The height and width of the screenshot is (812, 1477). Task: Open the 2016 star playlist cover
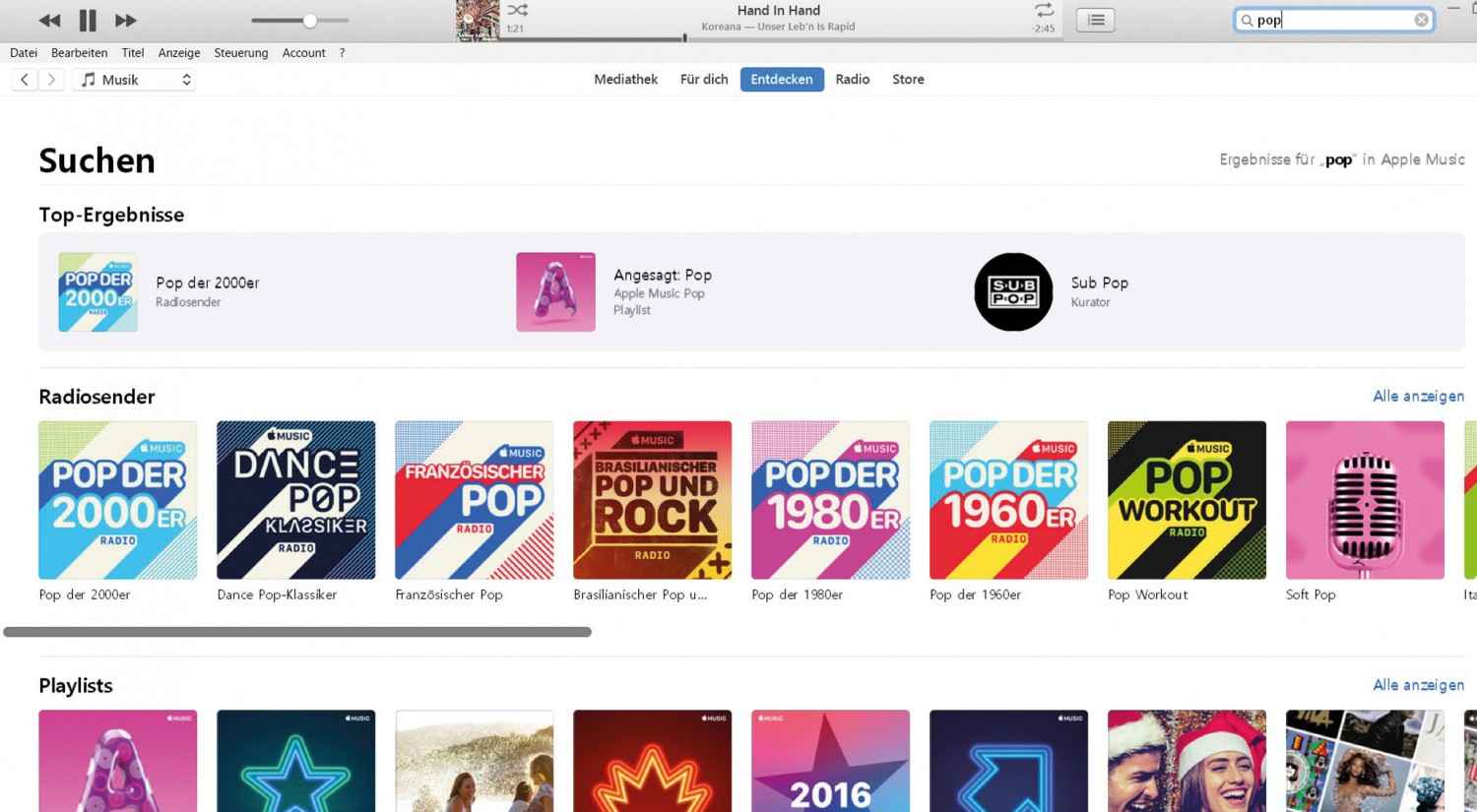click(x=831, y=761)
